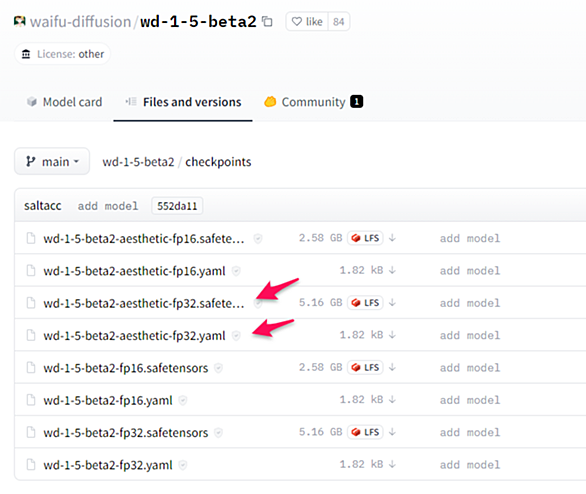Open the checkpoints breadcrumb link
The width and height of the screenshot is (586, 494).
point(218,162)
